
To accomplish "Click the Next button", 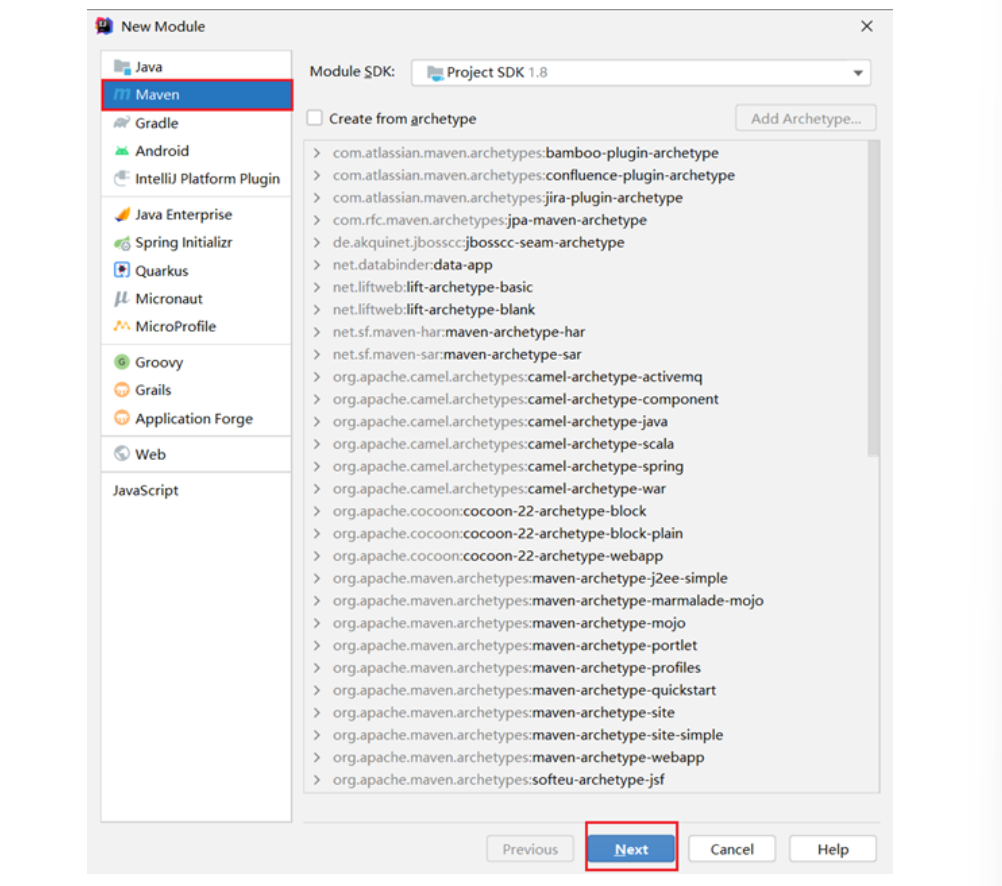I will coord(631,849).
